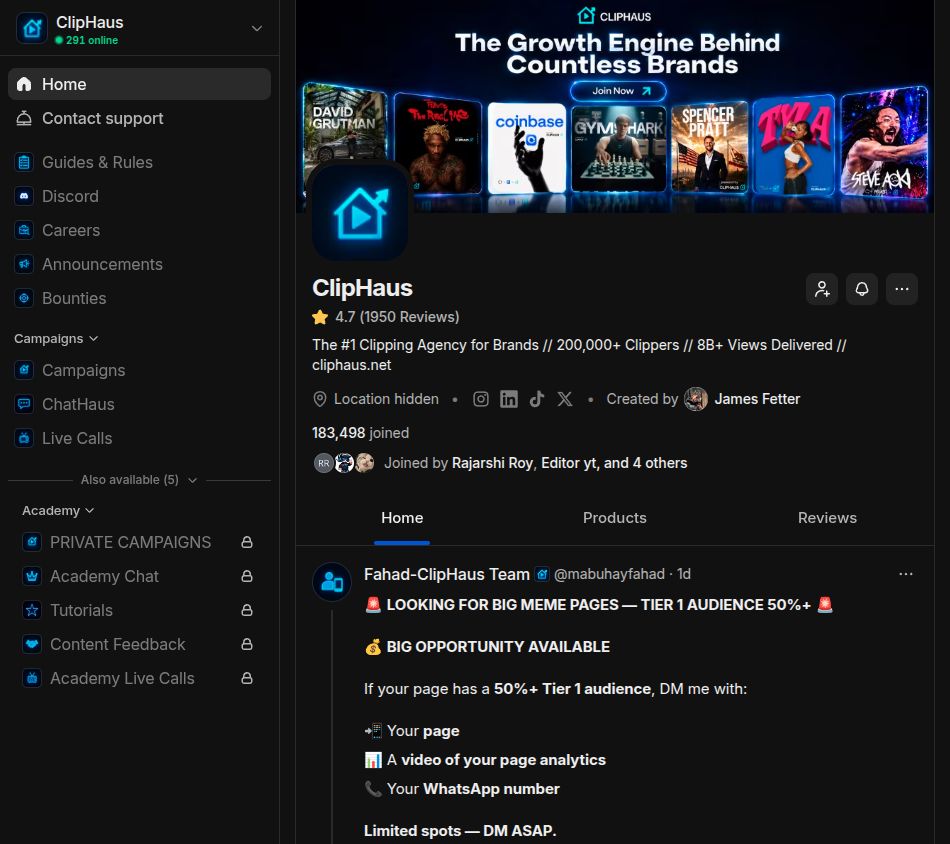Click the Careers briefcase icon
This screenshot has width=950, height=844.
24,230
